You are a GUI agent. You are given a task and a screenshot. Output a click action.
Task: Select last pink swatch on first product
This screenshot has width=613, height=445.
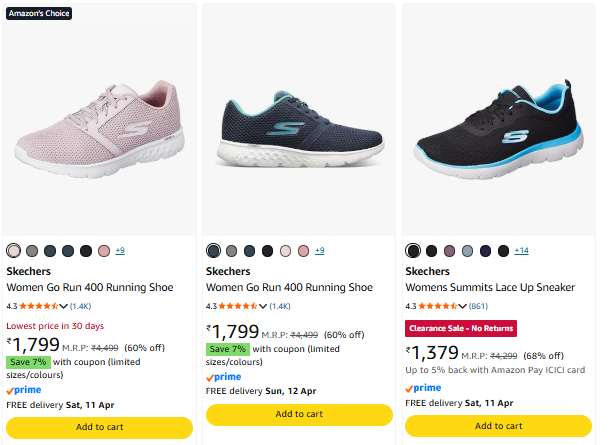(x=104, y=250)
